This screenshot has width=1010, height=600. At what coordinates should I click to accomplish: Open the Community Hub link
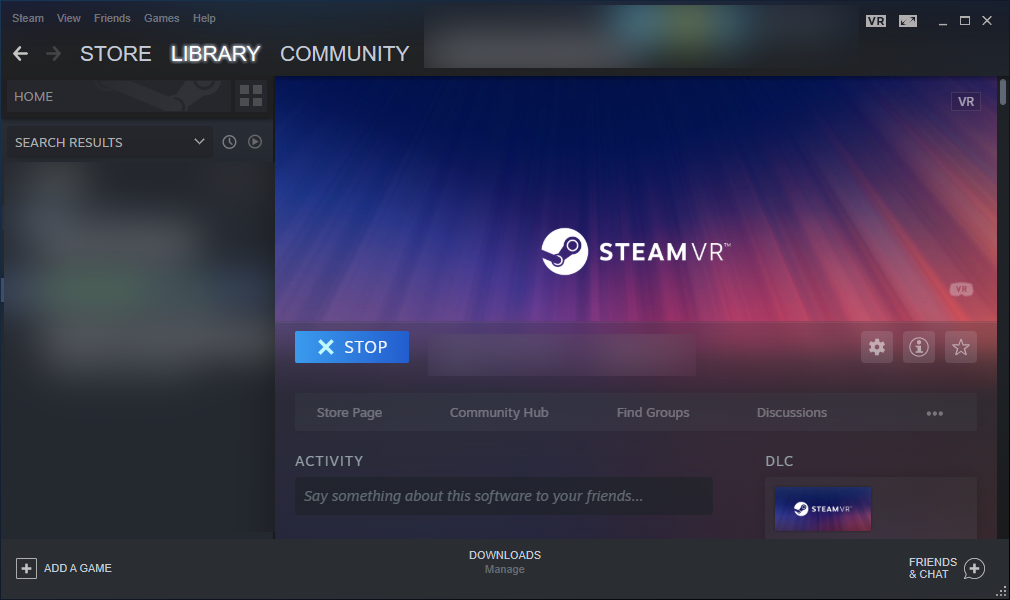point(499,412)
